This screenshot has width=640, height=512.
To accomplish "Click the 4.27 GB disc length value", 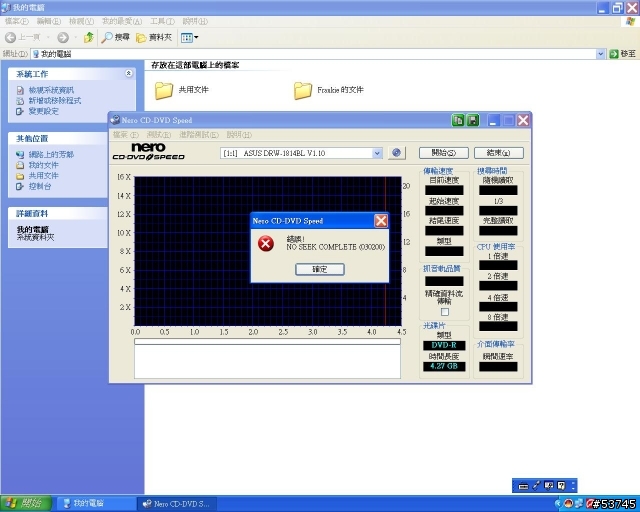I will [x=444, y=366].
